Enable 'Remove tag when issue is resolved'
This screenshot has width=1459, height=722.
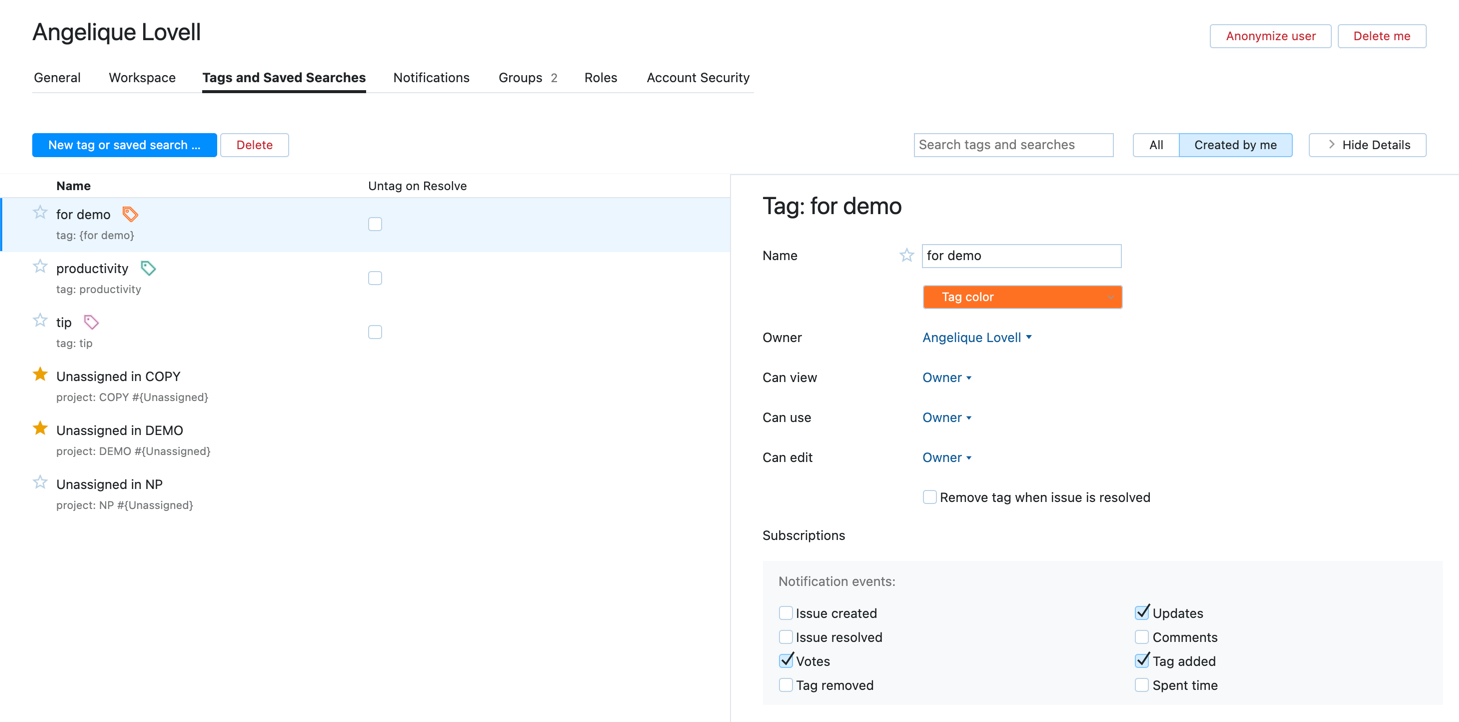pos(929,497)
